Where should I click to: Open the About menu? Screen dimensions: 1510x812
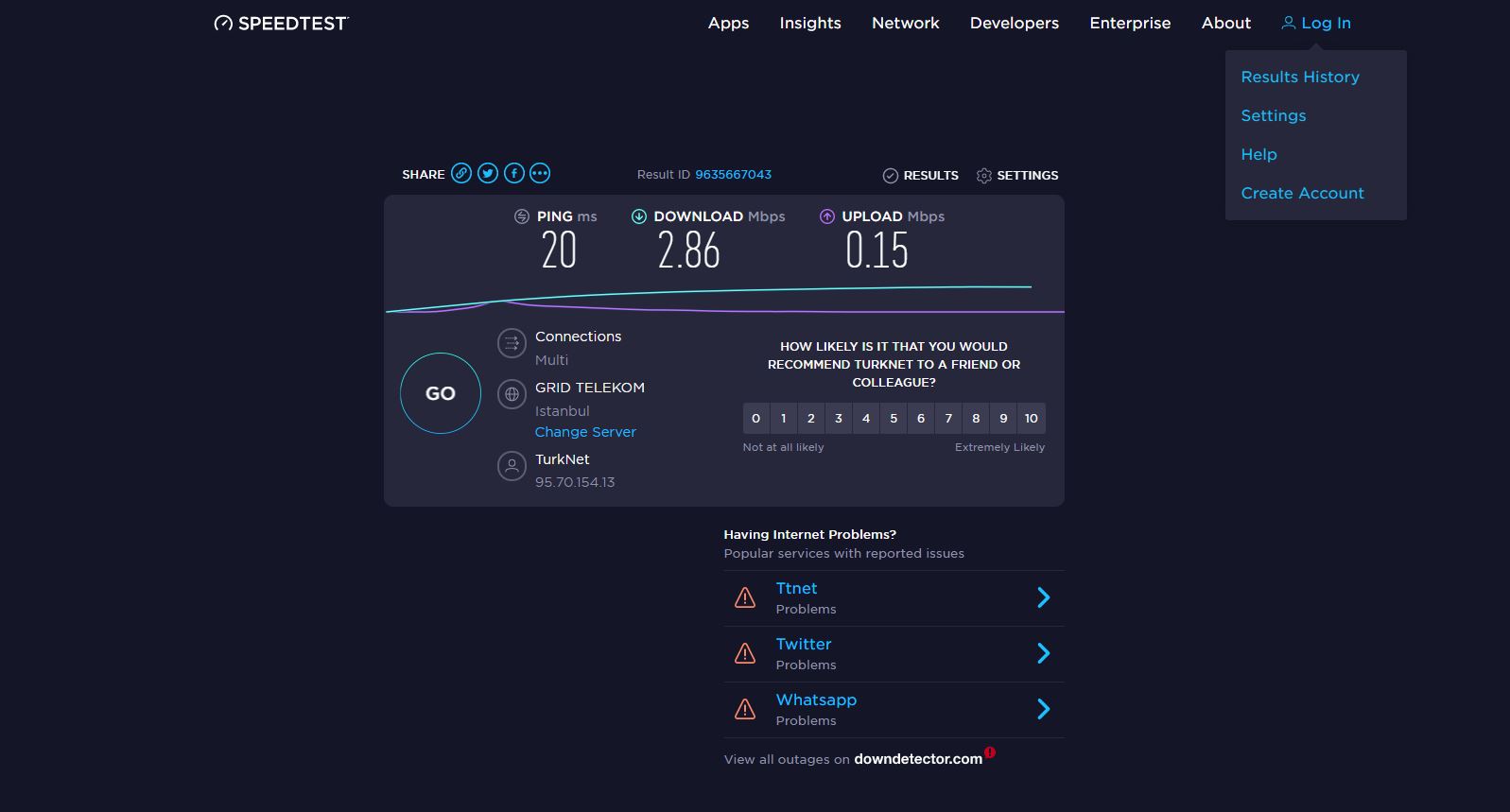tap(1226, 23)
